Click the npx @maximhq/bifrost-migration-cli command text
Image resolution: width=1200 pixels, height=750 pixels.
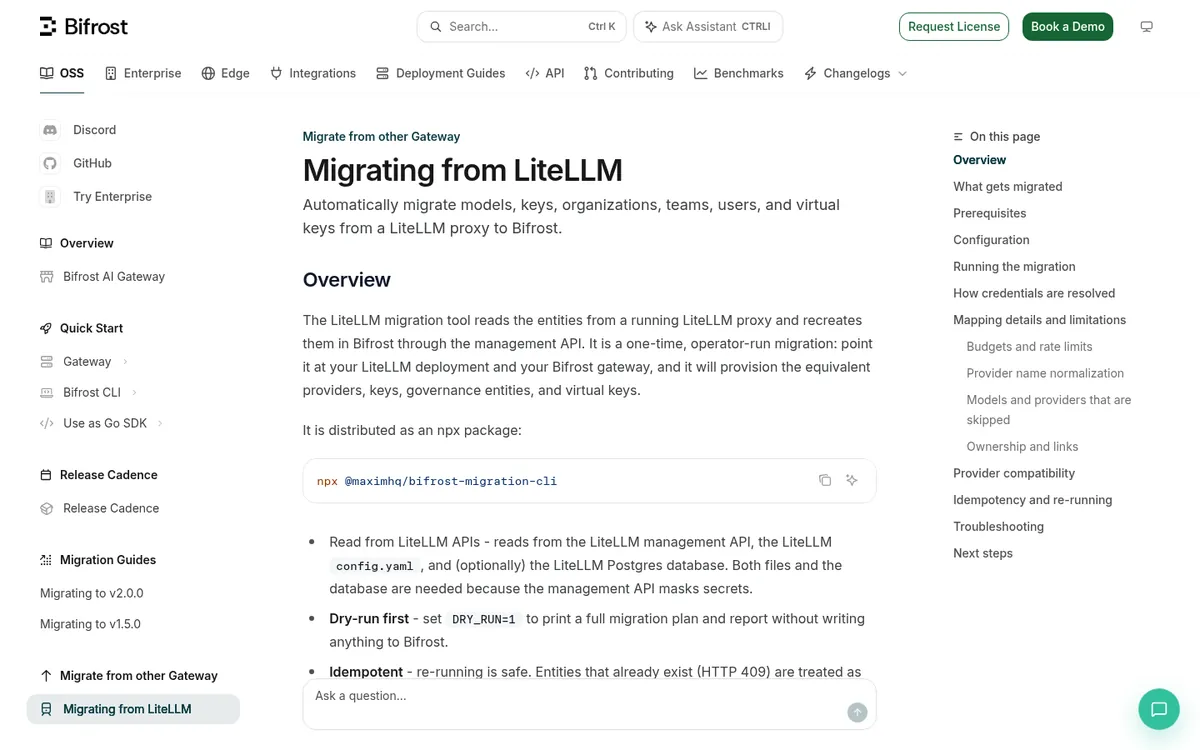437,481
